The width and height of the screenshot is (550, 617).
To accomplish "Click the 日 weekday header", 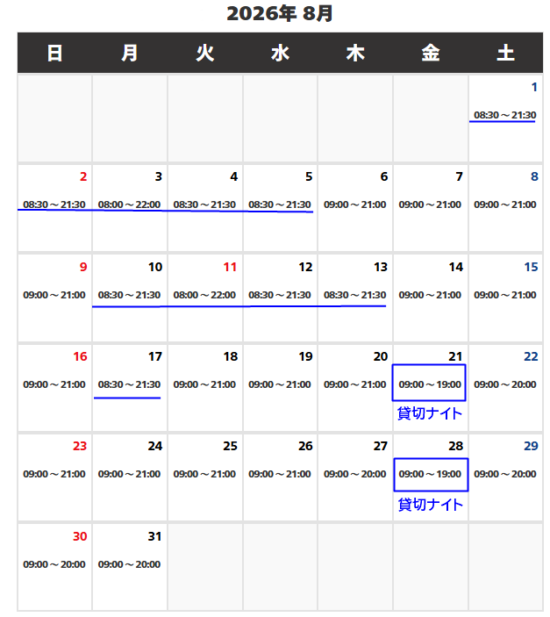I will [x=55, y=53].
